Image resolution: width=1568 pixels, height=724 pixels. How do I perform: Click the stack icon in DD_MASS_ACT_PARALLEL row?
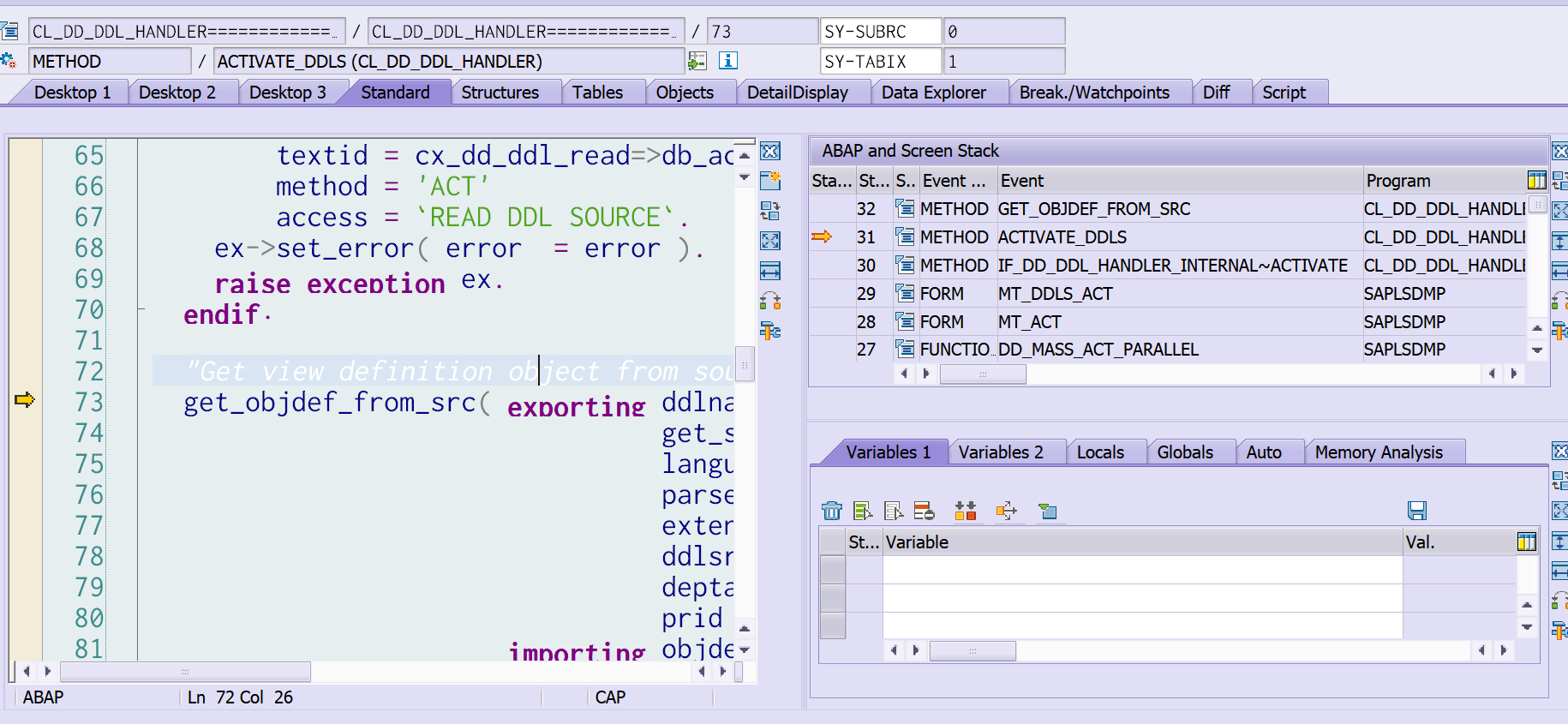tap(905, 349)
